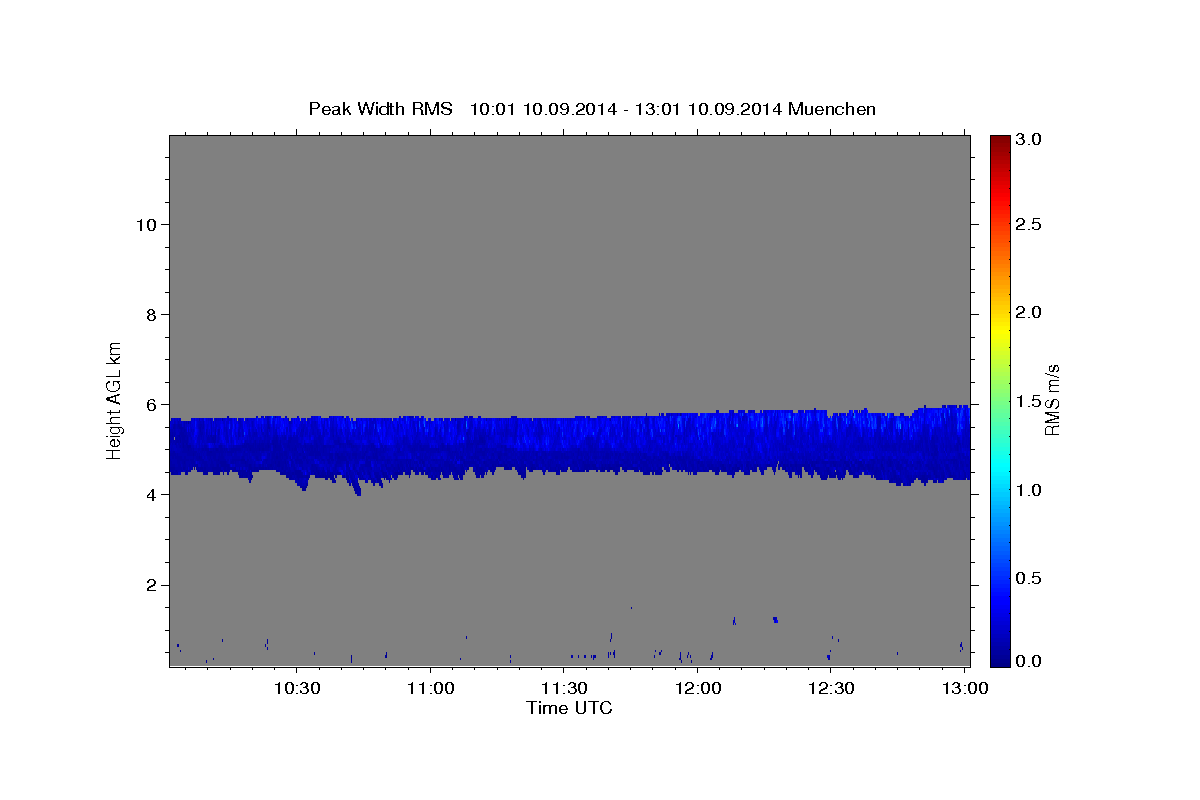Click the dark blue bottom of colorbar

(1000, 657)
